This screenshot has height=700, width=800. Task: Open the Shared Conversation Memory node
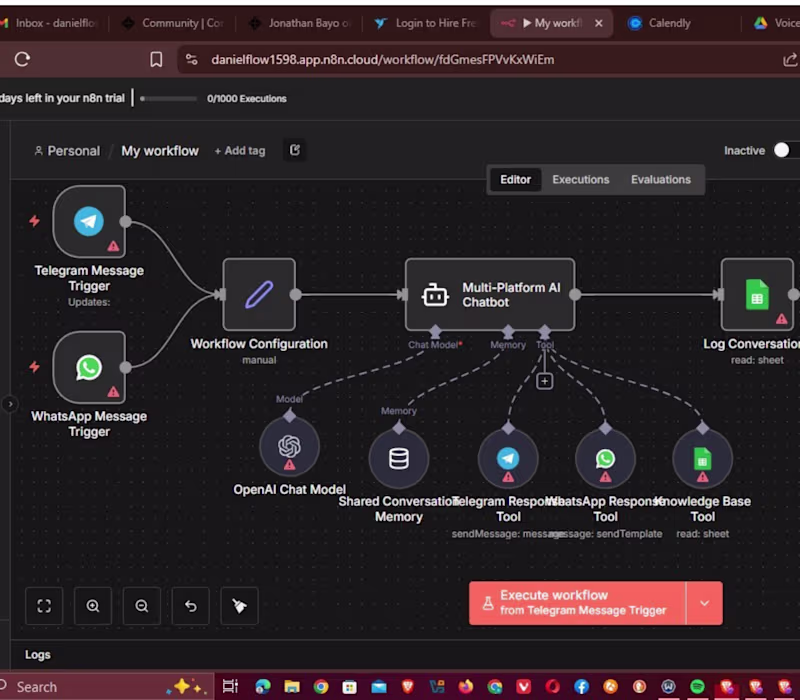[x=398, y=459]
